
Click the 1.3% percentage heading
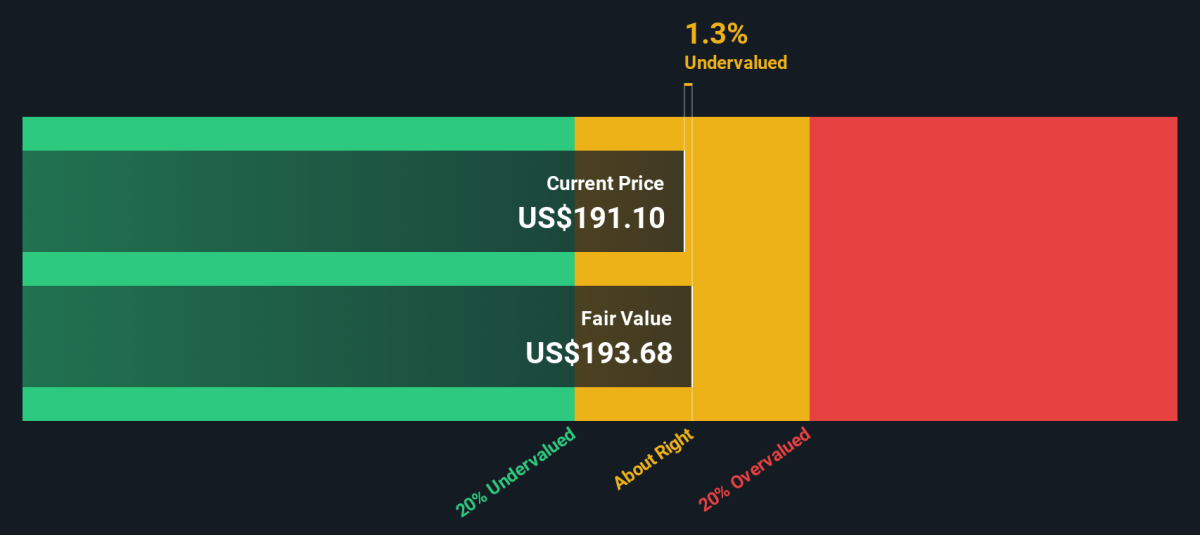pyautogui.click(x=716, y=34)
